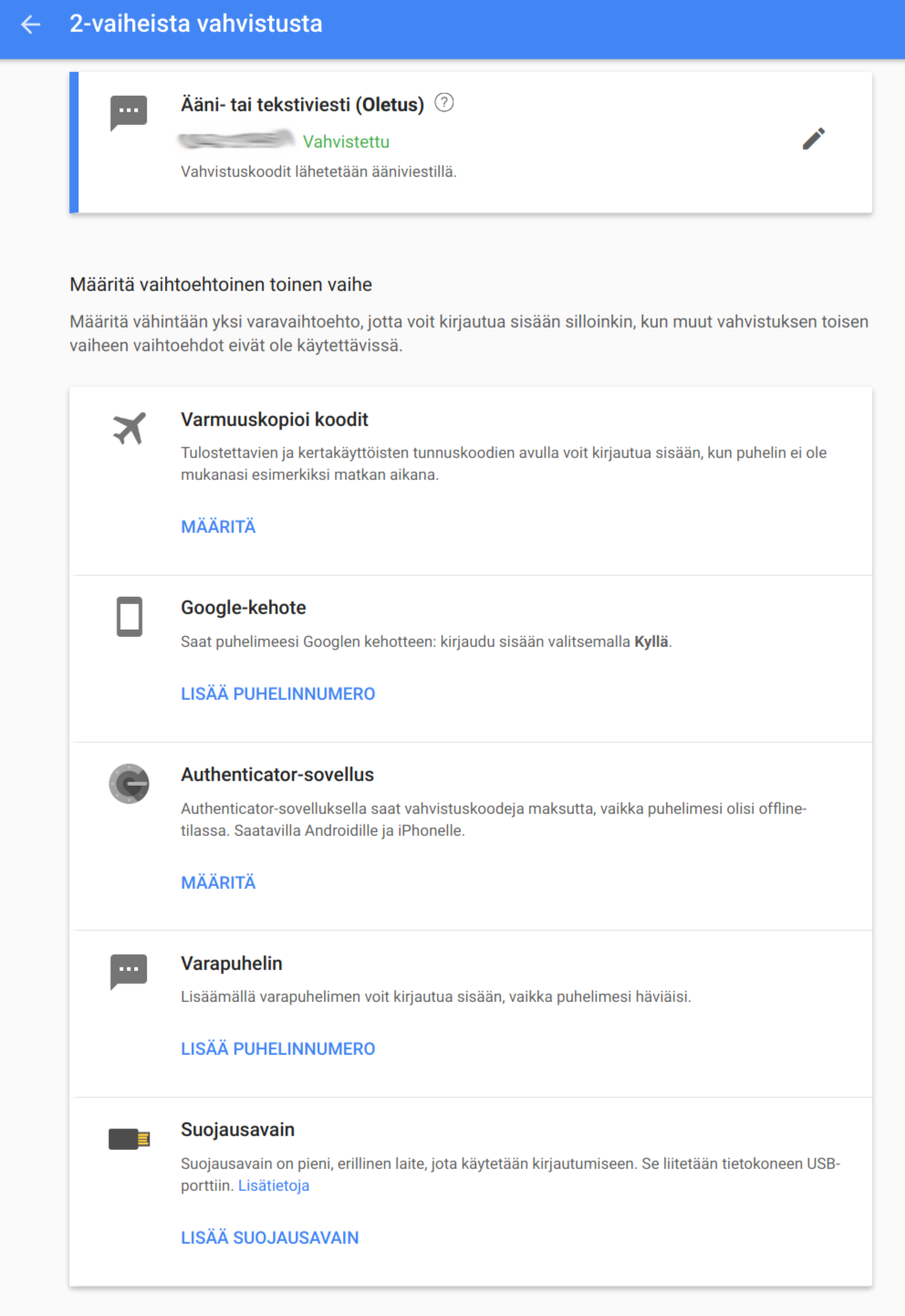Click the green Vahvistettu status text
The height and width of the screenshot is (1316, 905).
(346, 141)
